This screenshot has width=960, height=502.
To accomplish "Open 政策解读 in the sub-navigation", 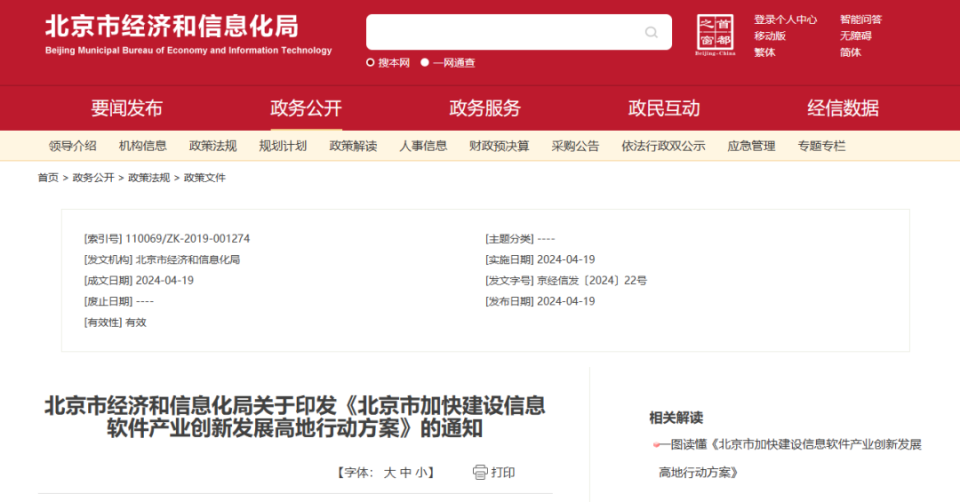I will [353, 146].
